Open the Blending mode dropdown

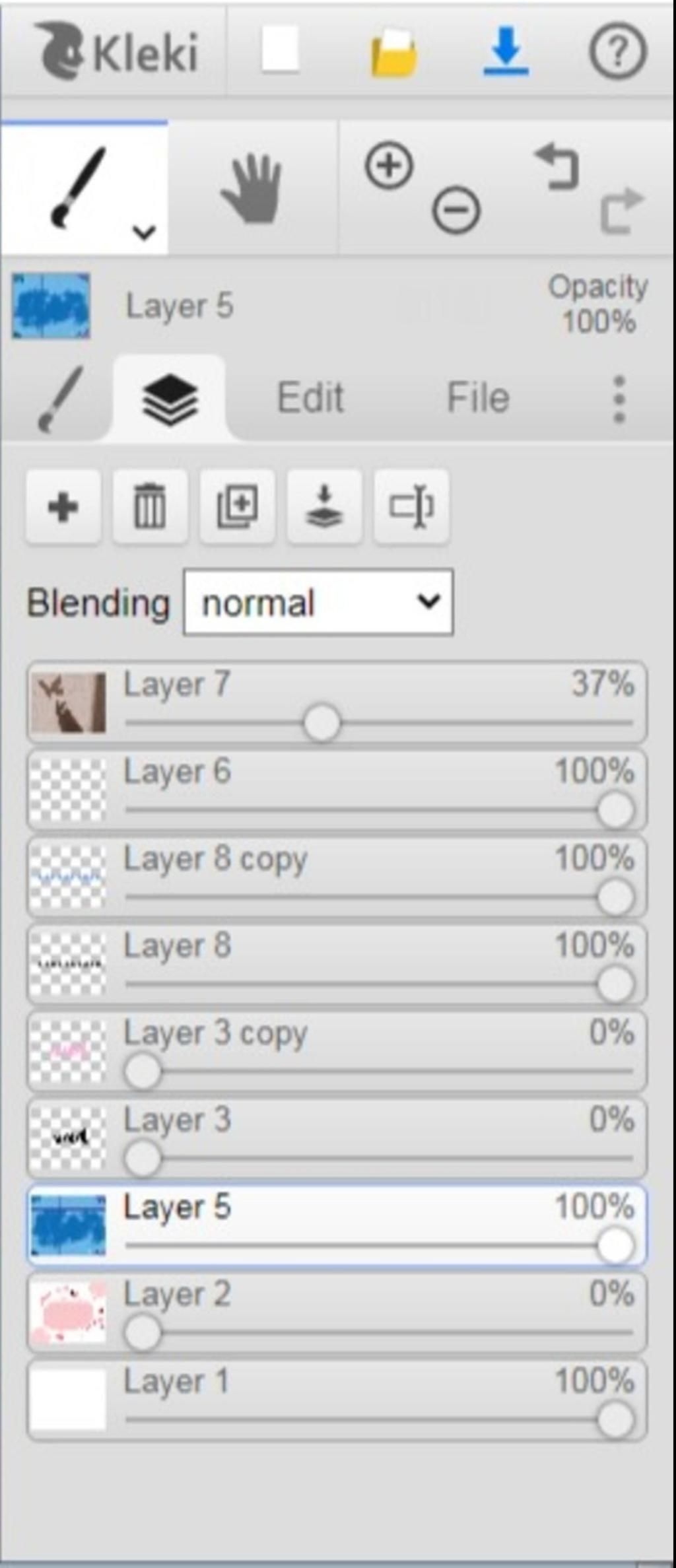[318, 603]
